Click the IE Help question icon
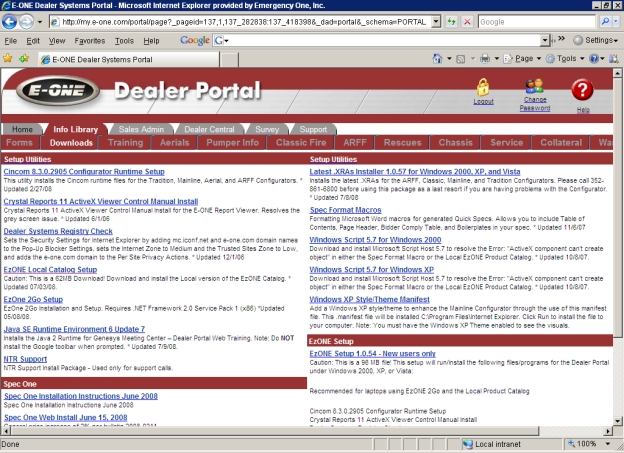624x453 pixels. (x=594, y=59)
